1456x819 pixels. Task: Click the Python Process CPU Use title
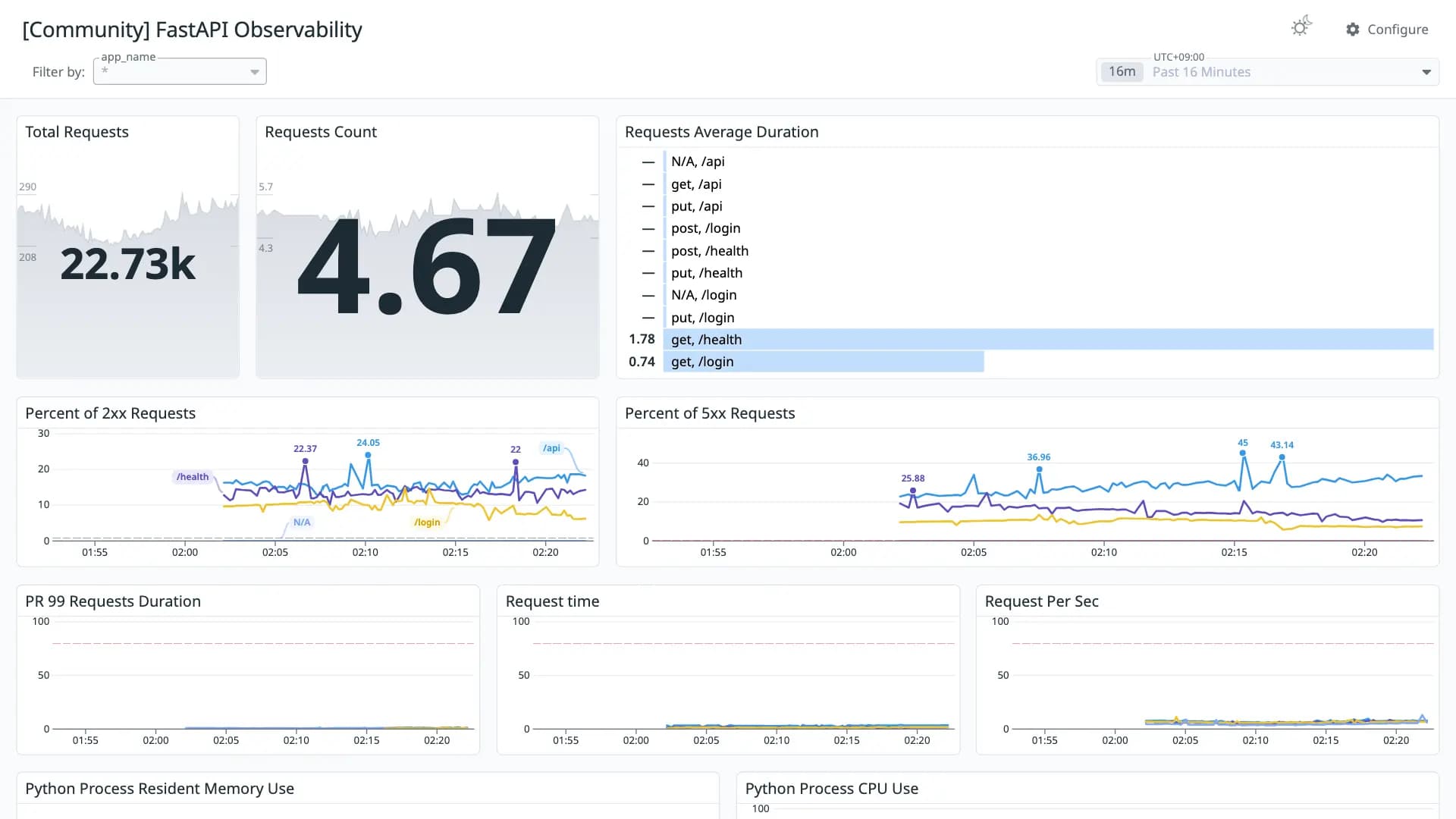(832, 789)
